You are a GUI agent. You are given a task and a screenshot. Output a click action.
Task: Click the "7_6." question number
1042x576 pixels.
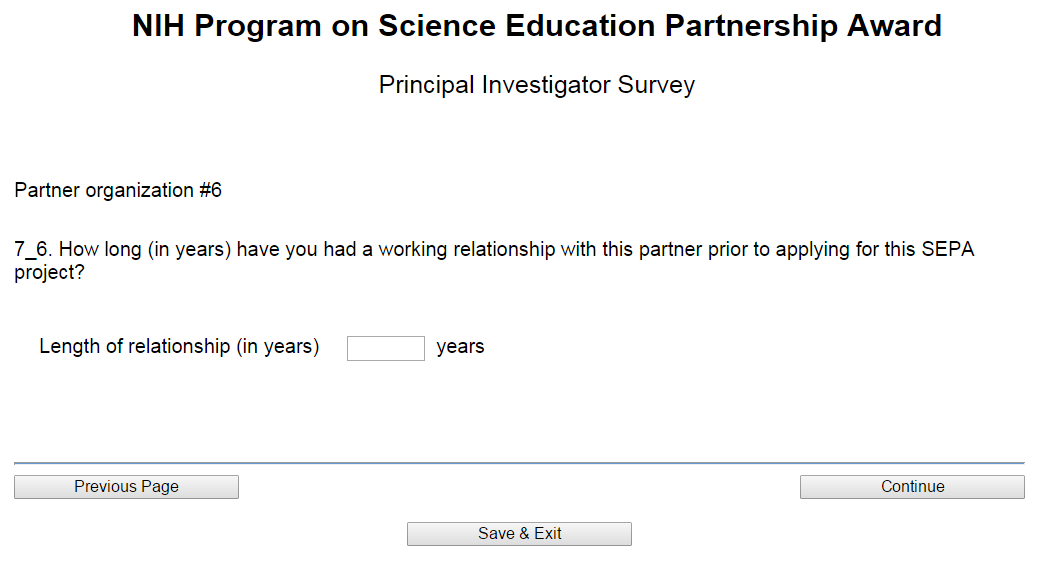[34, 250]
